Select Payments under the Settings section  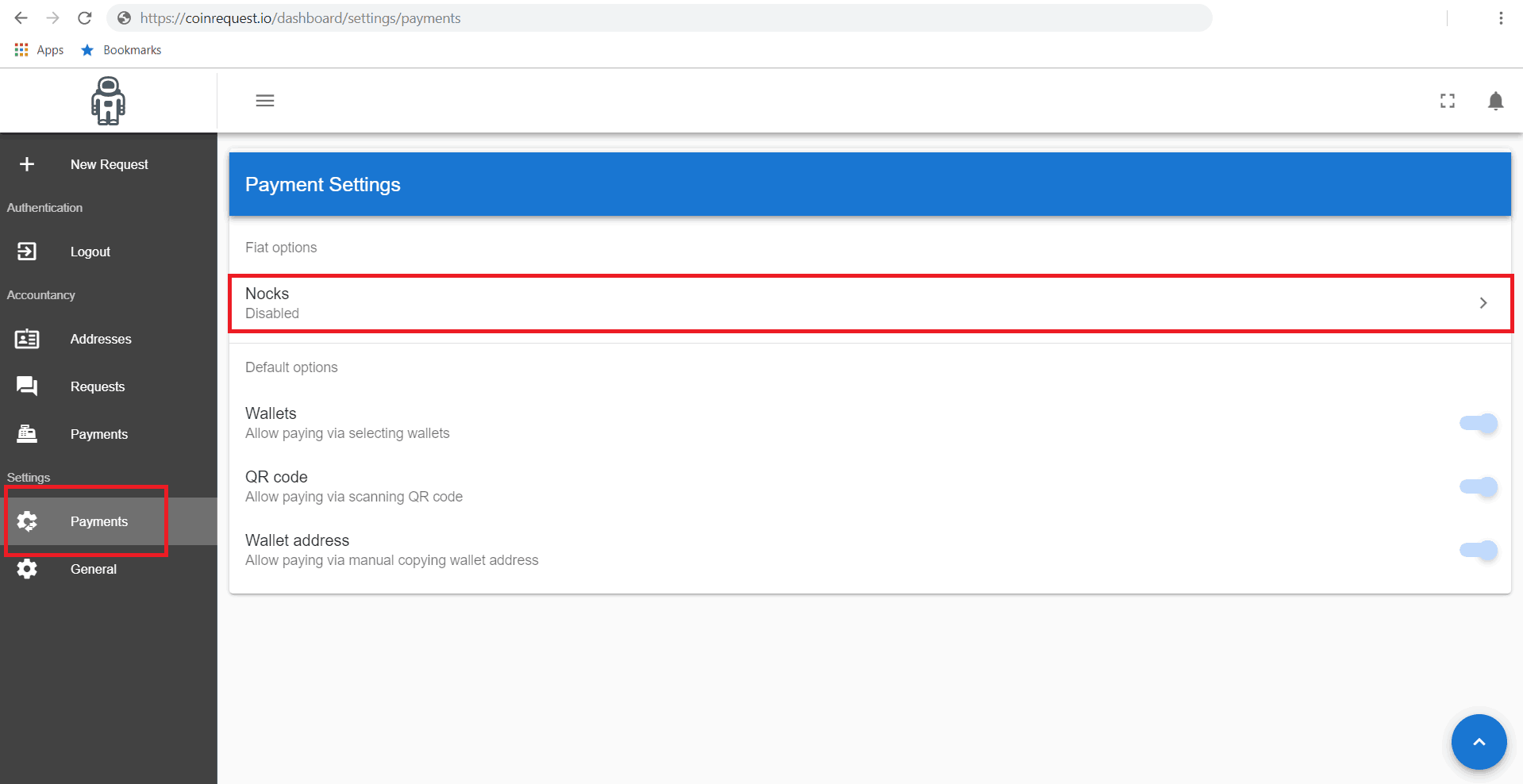98,521
